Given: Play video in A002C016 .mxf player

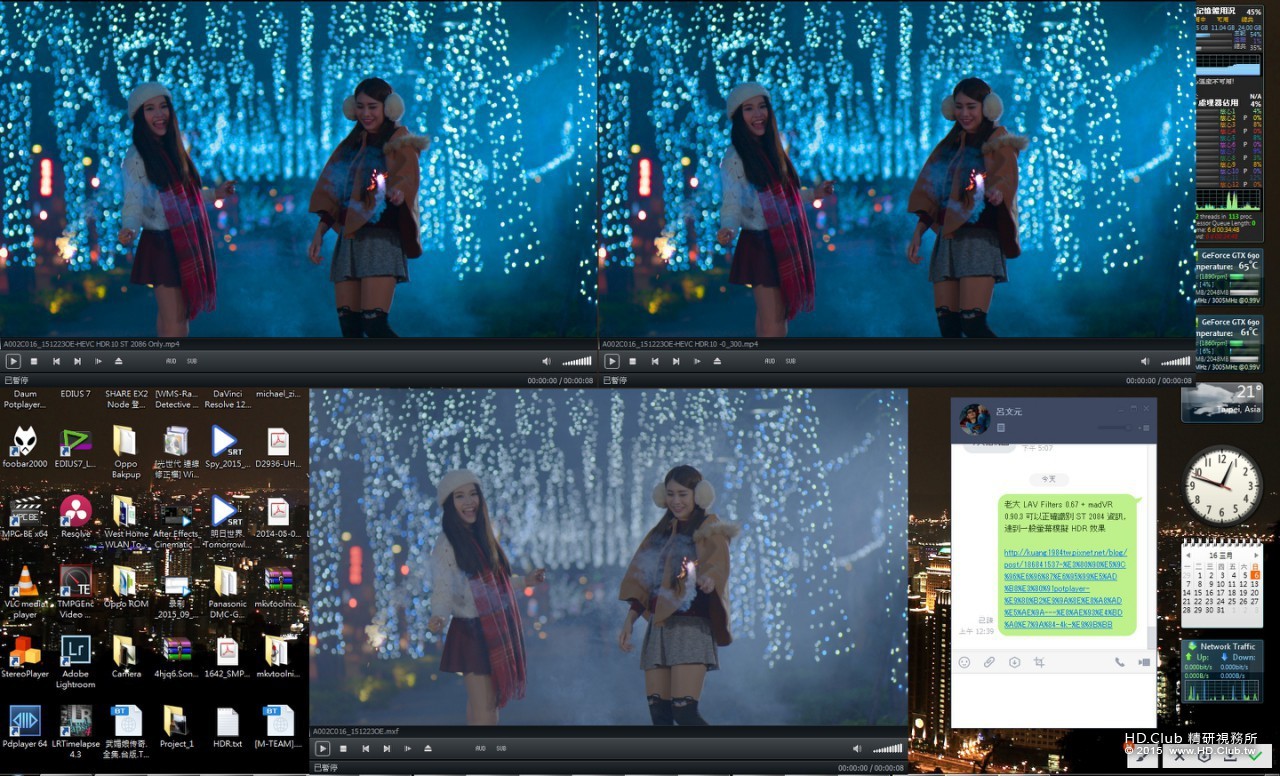Looking at the screenshot, I should tap(323, 748).
